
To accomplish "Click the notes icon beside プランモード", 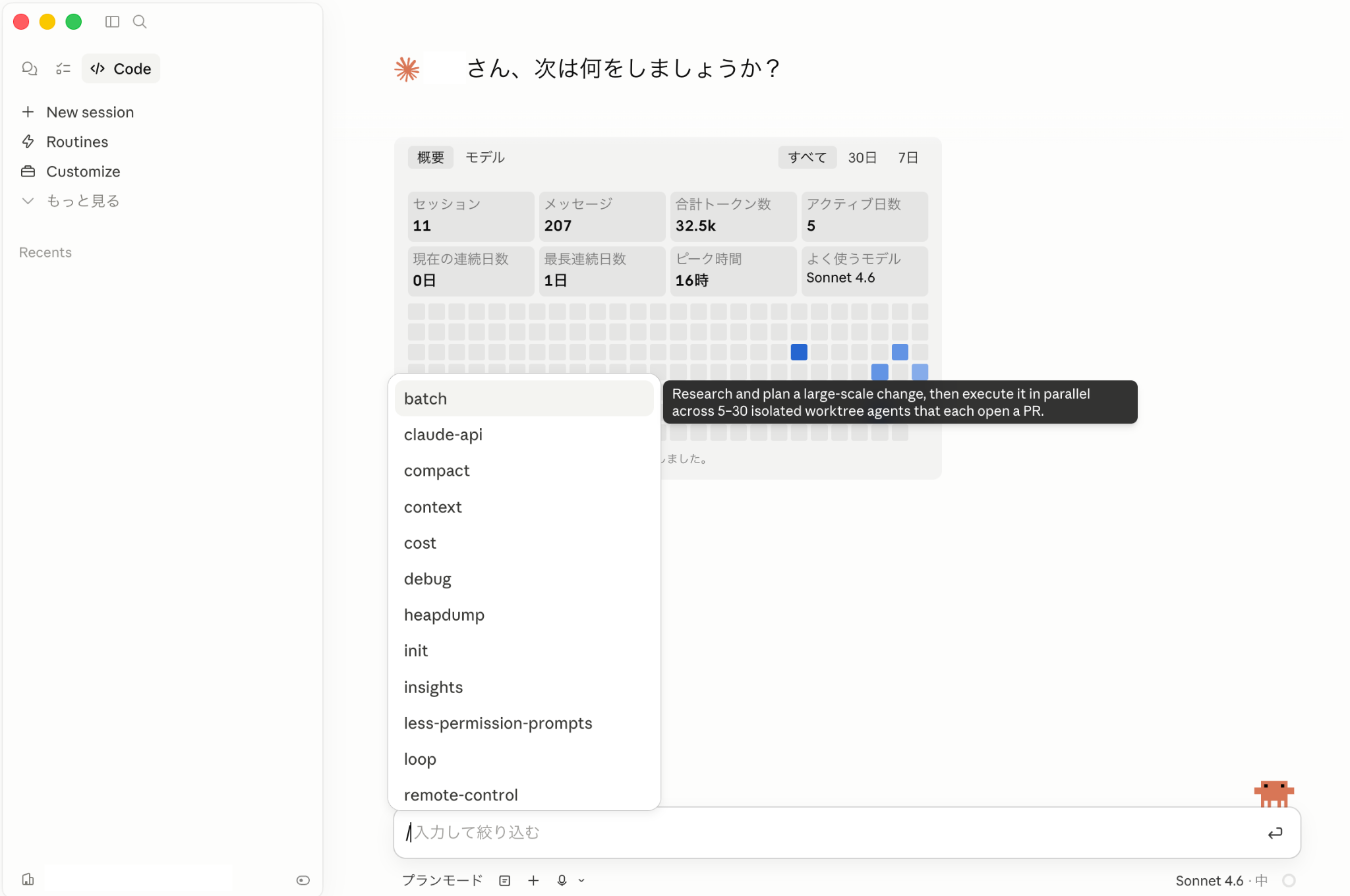I will (504, 880).
